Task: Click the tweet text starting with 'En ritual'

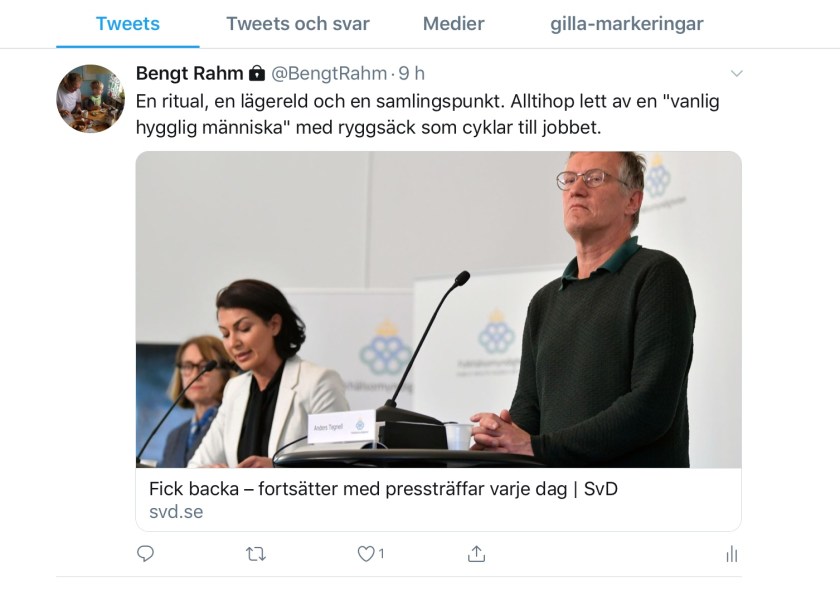Action: click(428, 115)
